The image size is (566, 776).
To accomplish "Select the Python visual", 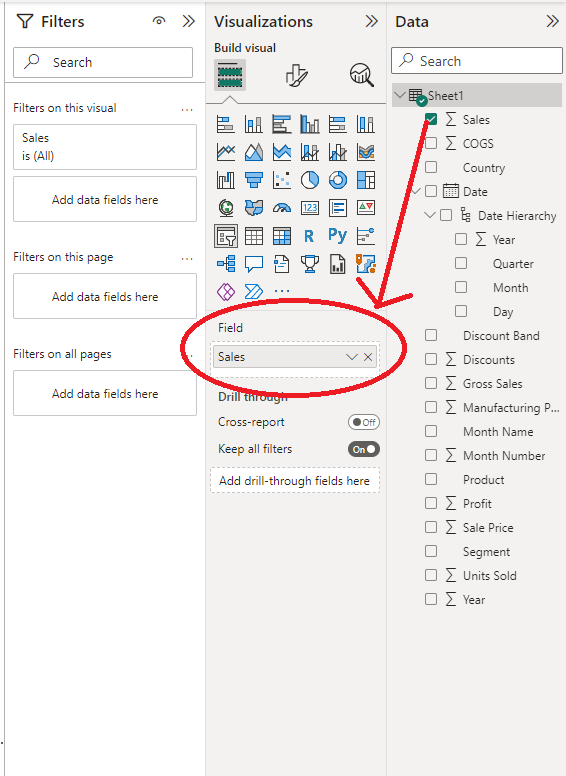I will (x=338, y=235).
